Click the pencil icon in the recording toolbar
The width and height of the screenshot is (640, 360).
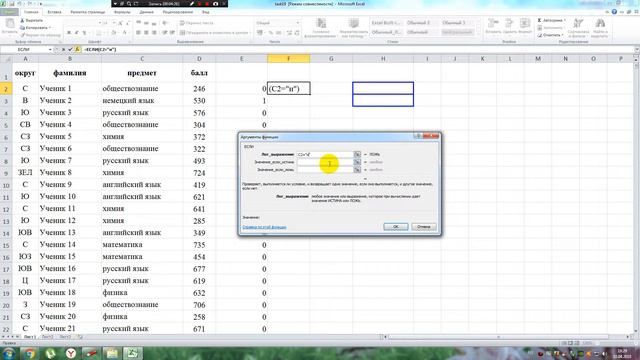tap(192, 4)
